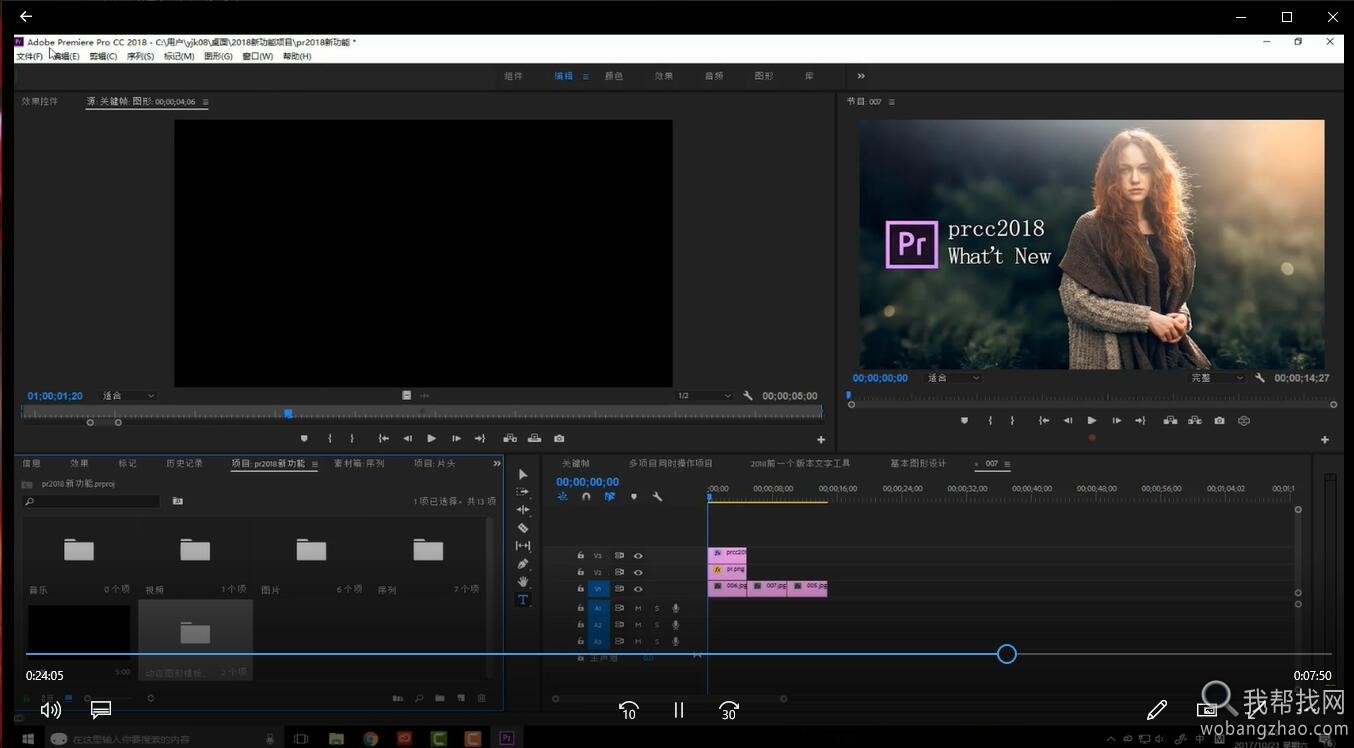Select the Razor tool
This screenshot has width=1354, height=748.
coord(522,528)
